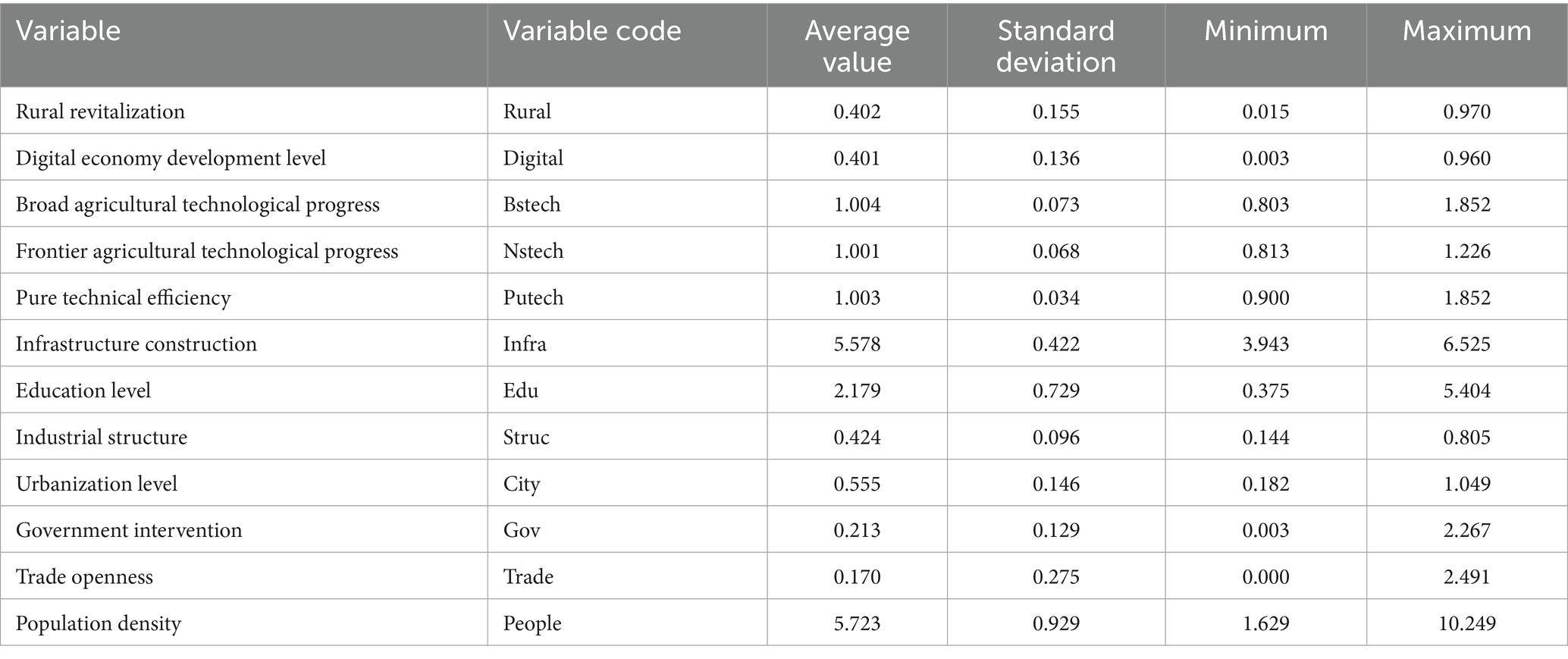Click the "Maximum" column header
The image size is (1568, 659).
click(1466, 31)
